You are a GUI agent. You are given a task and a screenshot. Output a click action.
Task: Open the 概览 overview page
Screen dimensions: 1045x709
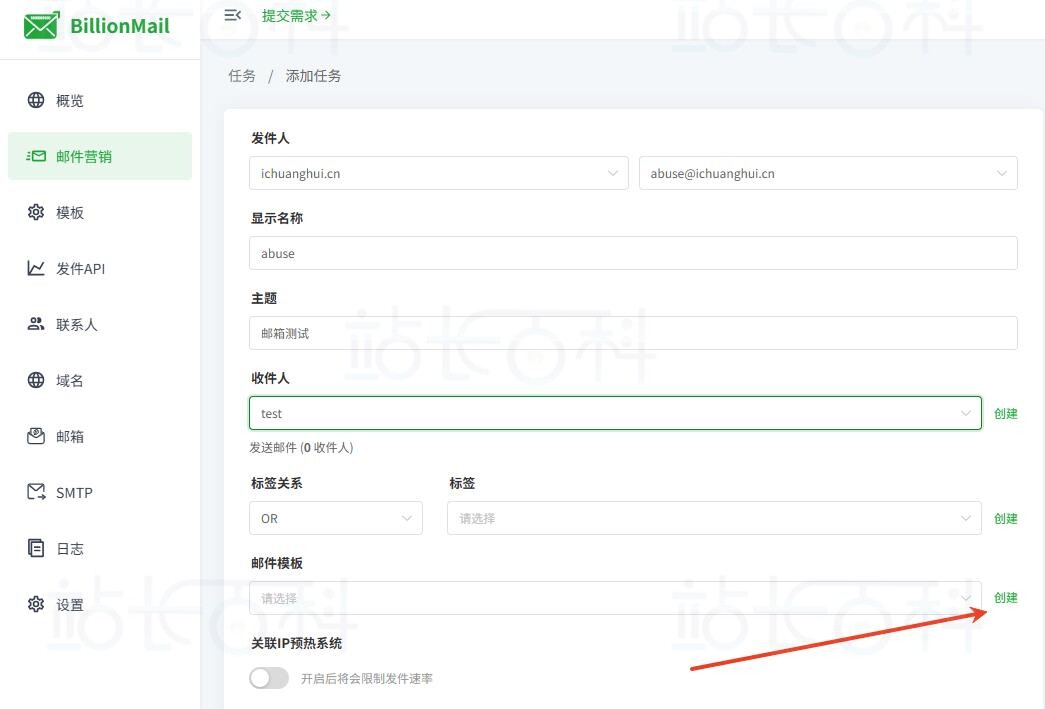click(100, 100)
